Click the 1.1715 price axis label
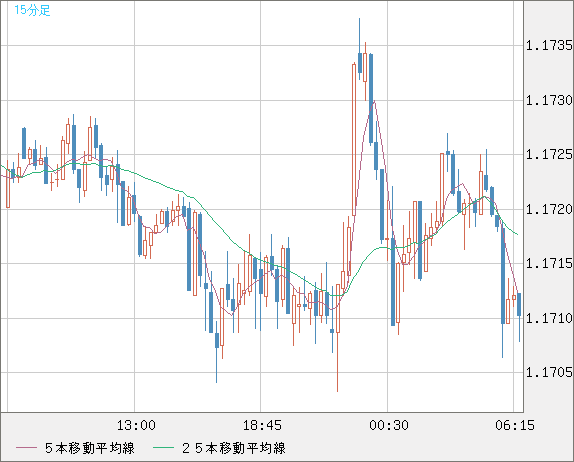Screen dimensions: 574x462 click(549, 263)
